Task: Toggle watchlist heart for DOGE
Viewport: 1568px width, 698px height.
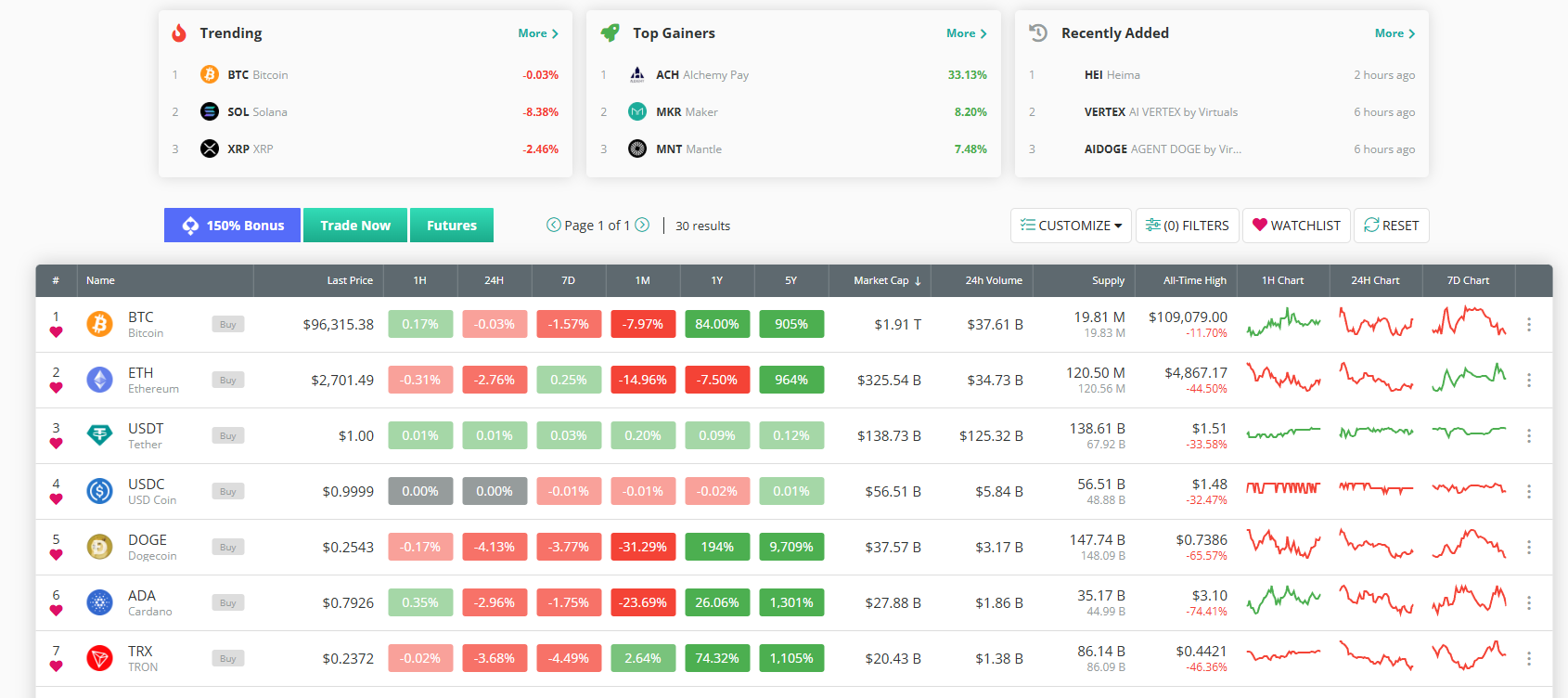Action: point(56,555)
